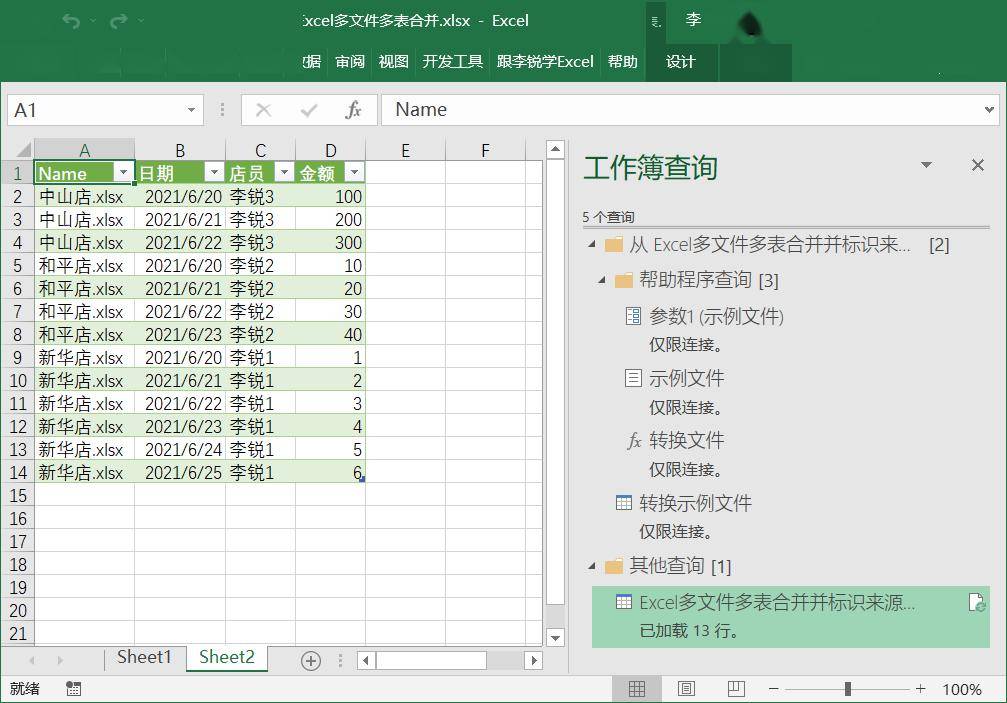Collapse the 其他查询 [1] folder

coord(592,566)
